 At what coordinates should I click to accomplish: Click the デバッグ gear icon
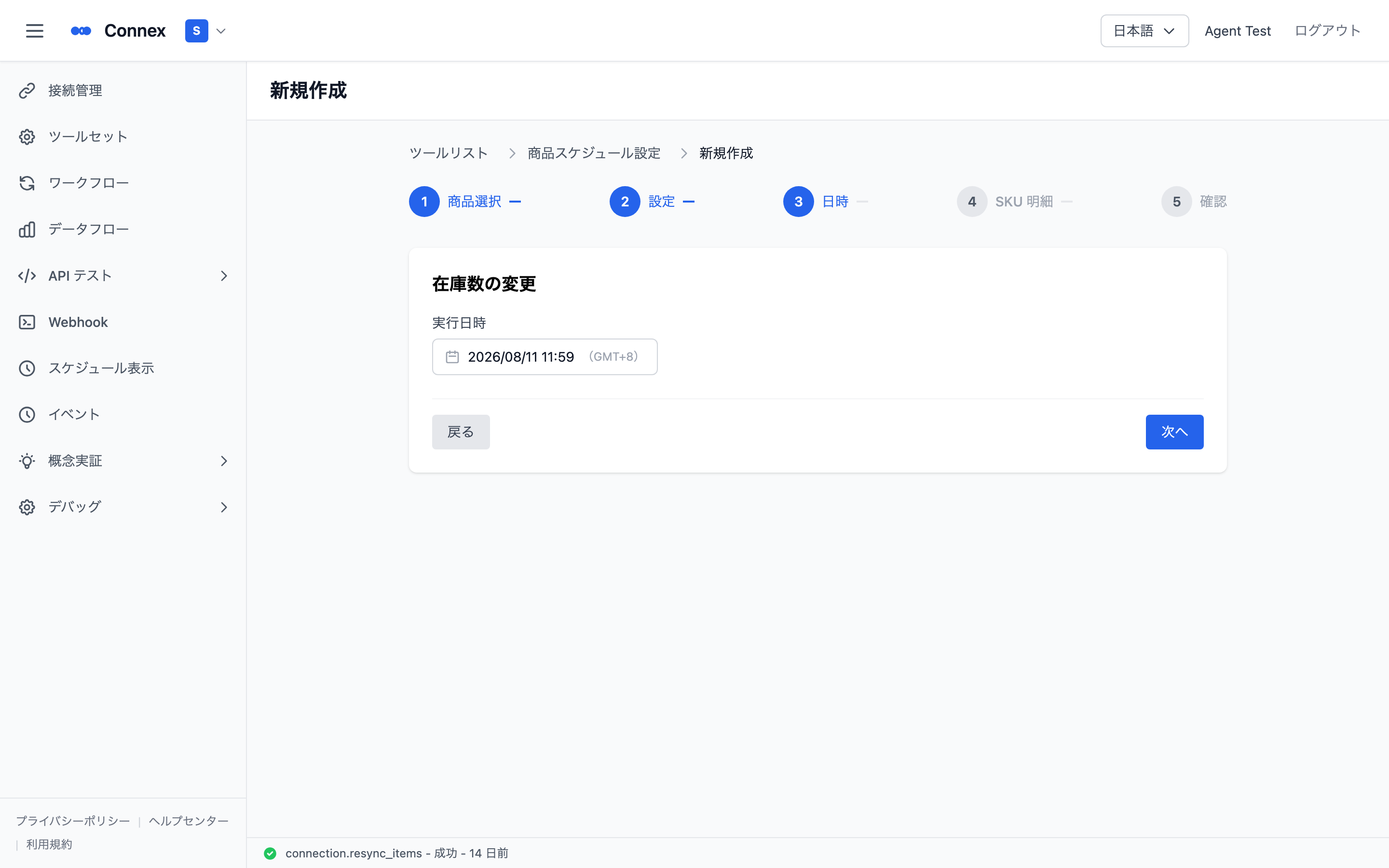(x=27, y=507)
